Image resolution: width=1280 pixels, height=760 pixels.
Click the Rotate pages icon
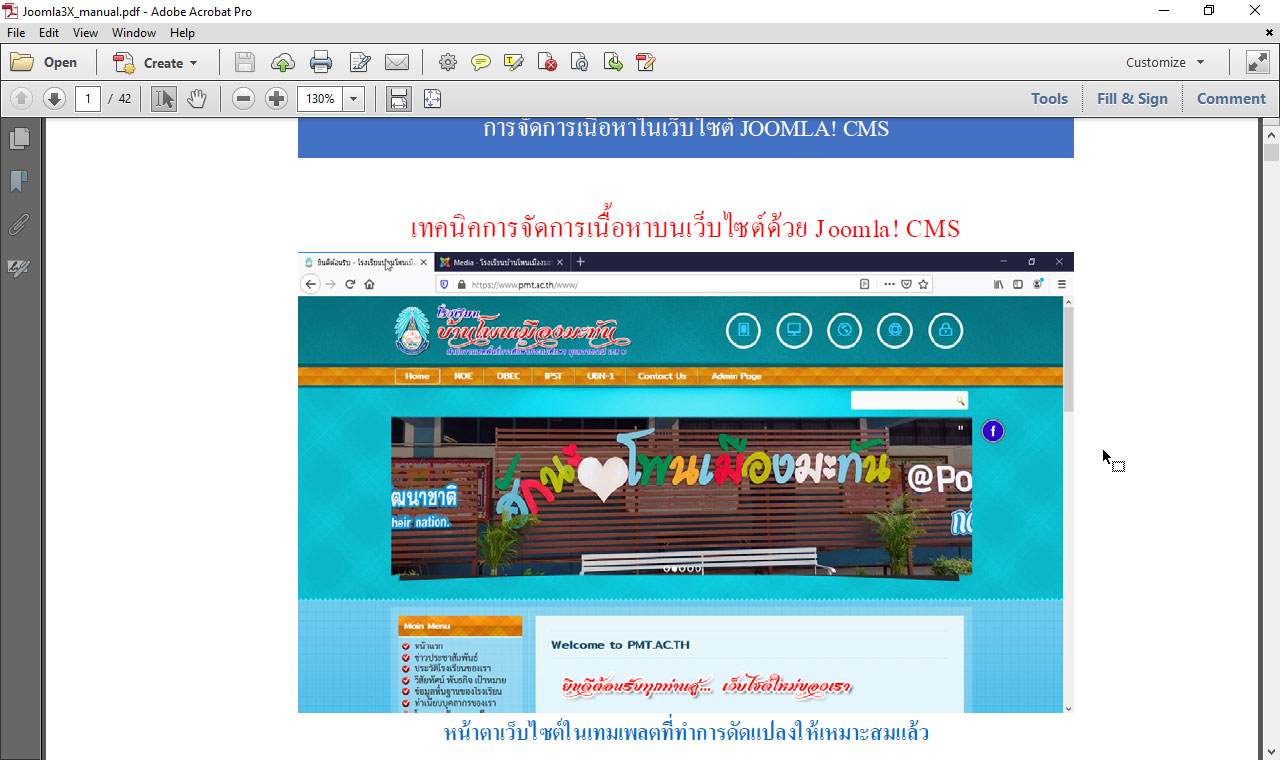pos(580,62)
